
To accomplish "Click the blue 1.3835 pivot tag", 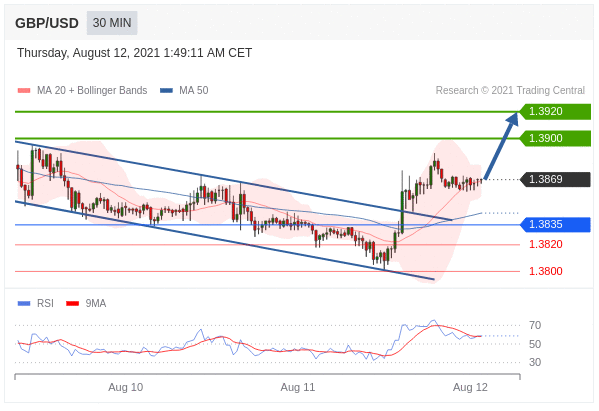I will point(555,224).
